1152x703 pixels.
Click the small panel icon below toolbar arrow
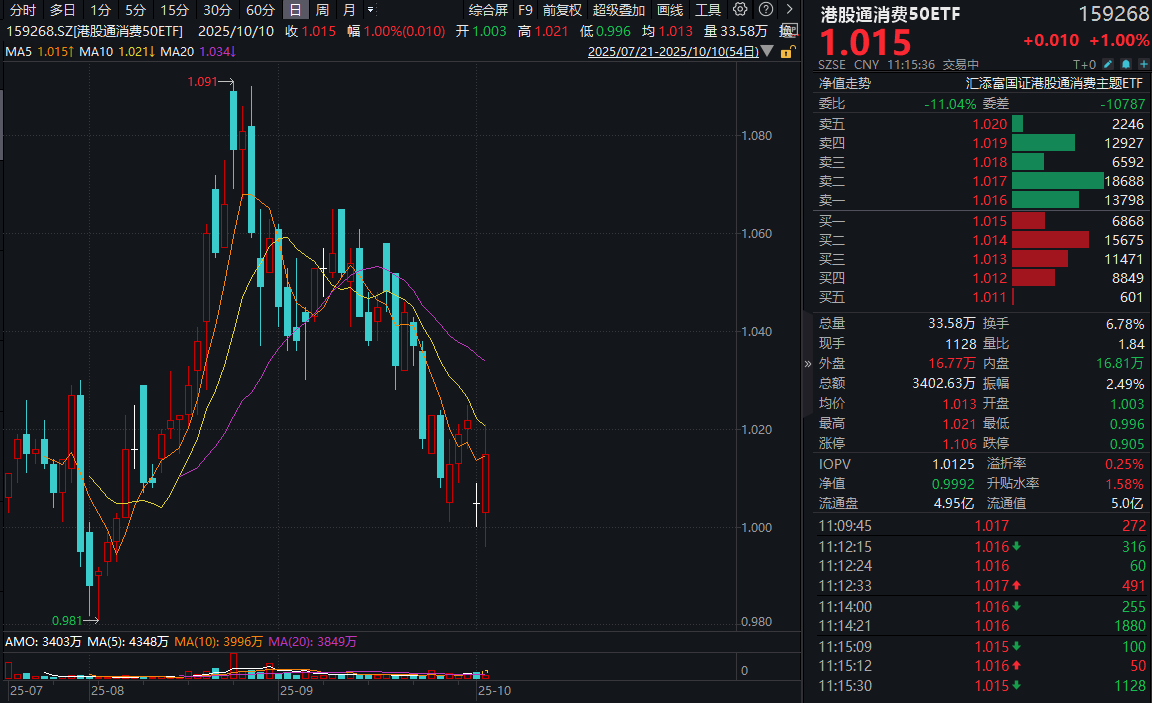click(x=789, y=31)
